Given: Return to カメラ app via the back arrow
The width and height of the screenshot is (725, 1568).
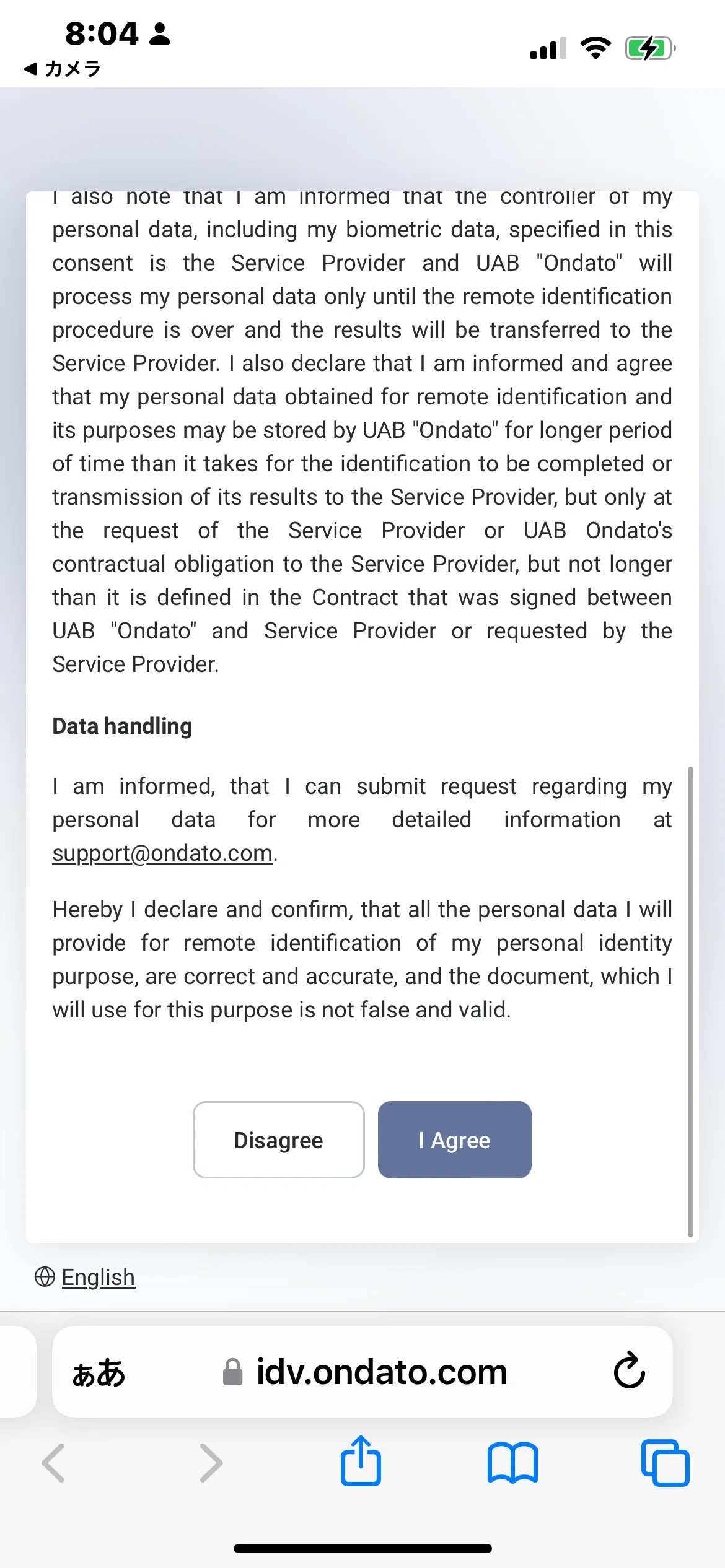Looking at the screenshot, I should coord(62,69).
